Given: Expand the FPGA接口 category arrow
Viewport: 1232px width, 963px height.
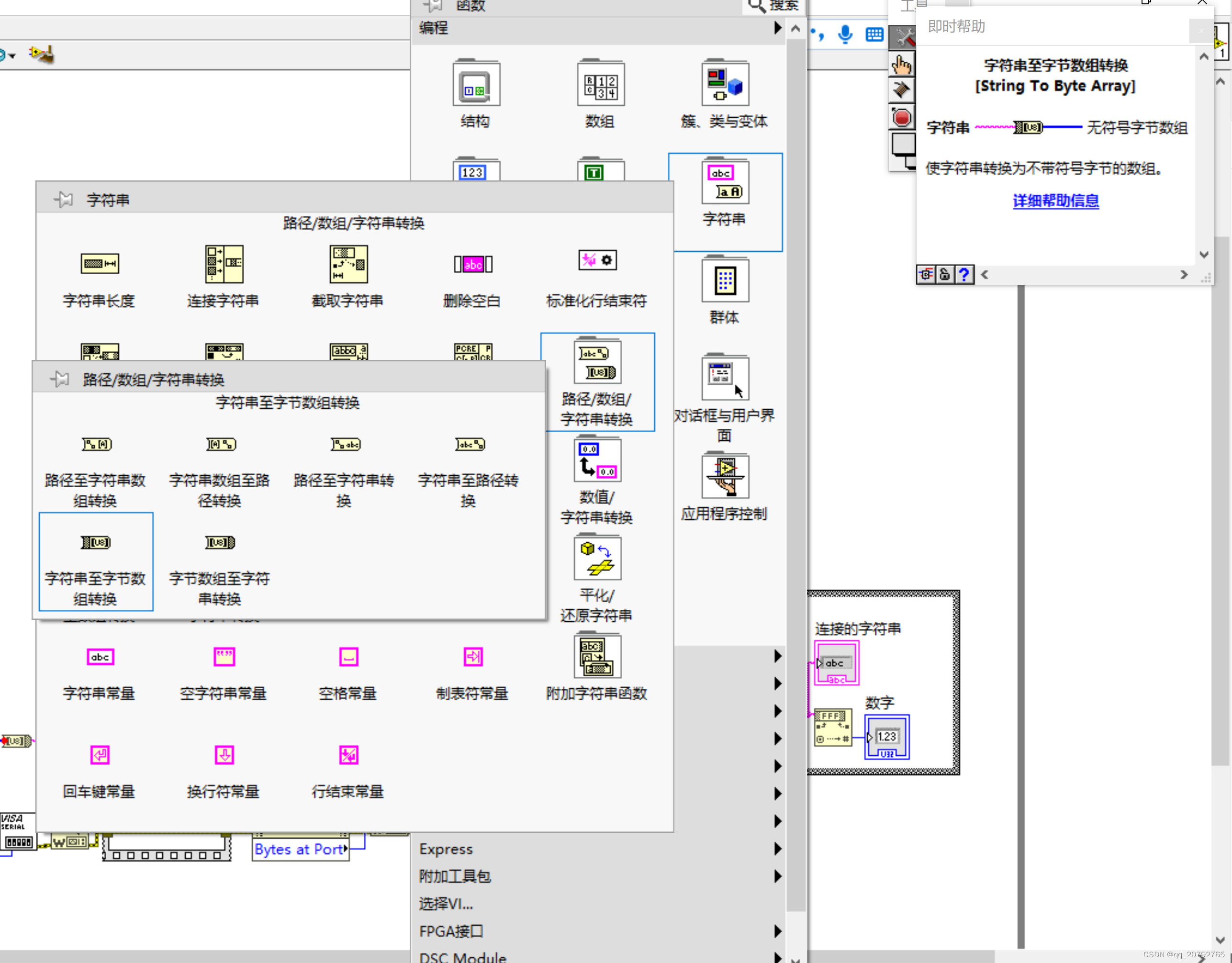Looking at the screenshot, I should coord(778,931).
